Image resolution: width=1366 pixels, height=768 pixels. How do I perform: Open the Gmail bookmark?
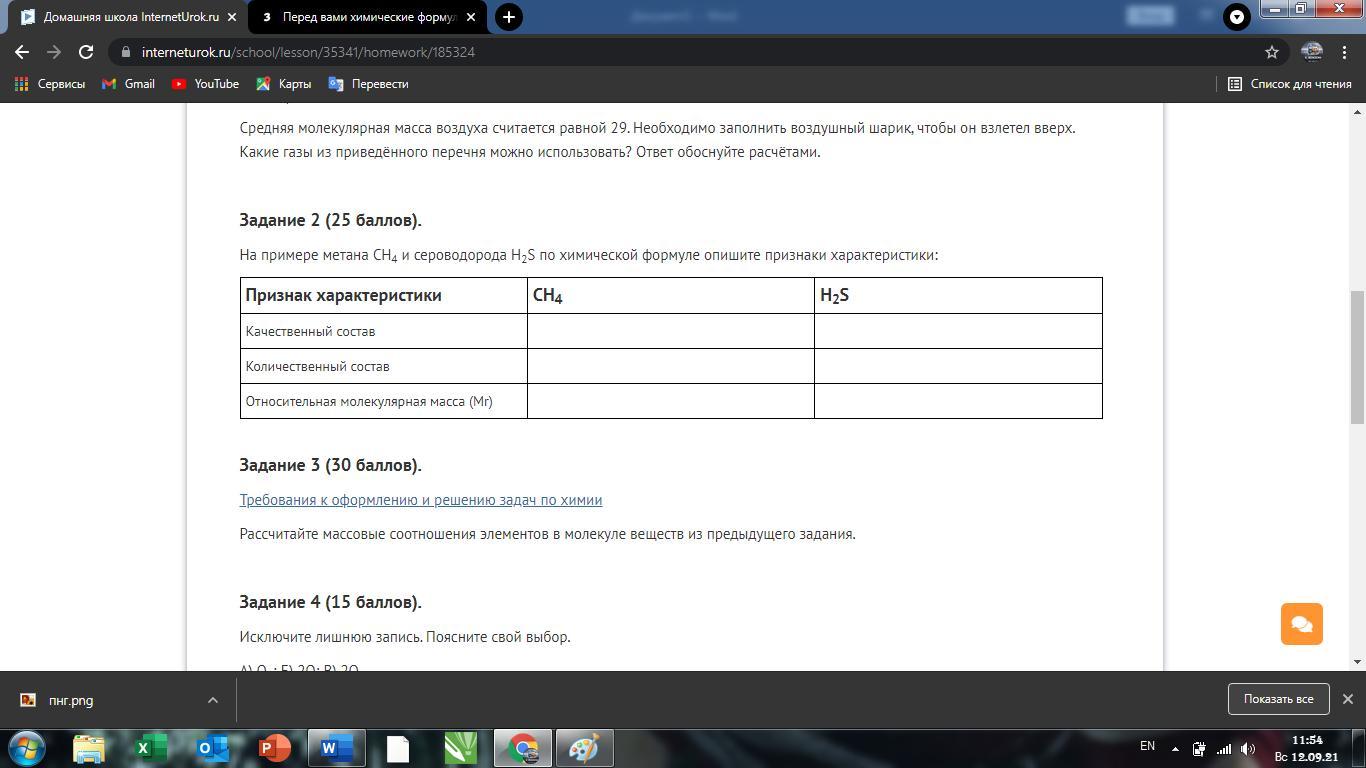pos(128,84)
